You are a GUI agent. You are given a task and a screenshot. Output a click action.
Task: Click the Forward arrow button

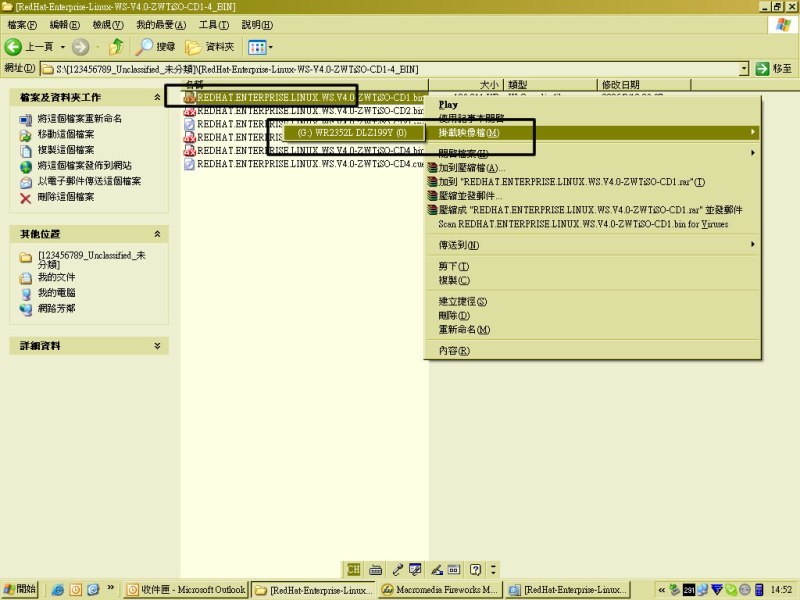80,47
